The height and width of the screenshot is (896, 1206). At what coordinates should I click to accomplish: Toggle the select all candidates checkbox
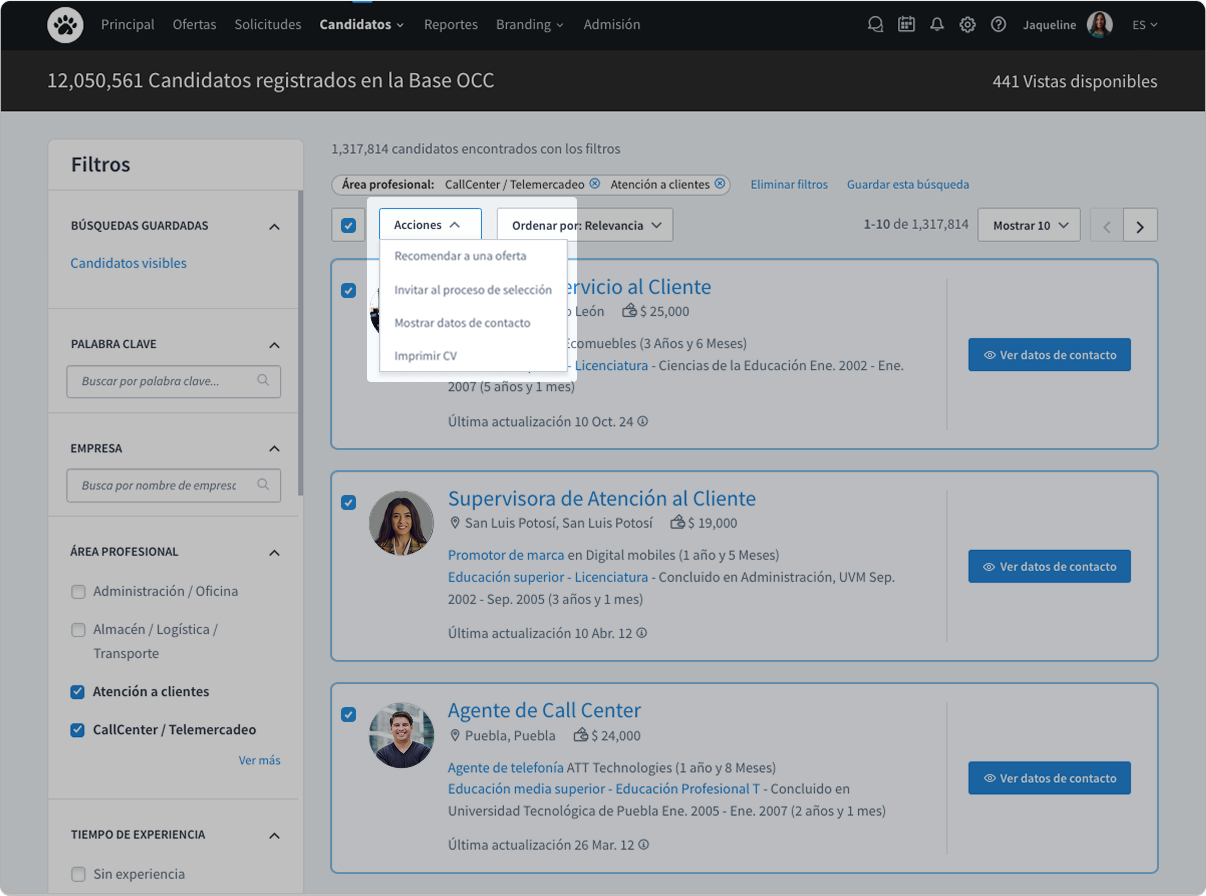pyautogui.click(x=348, y=226)
